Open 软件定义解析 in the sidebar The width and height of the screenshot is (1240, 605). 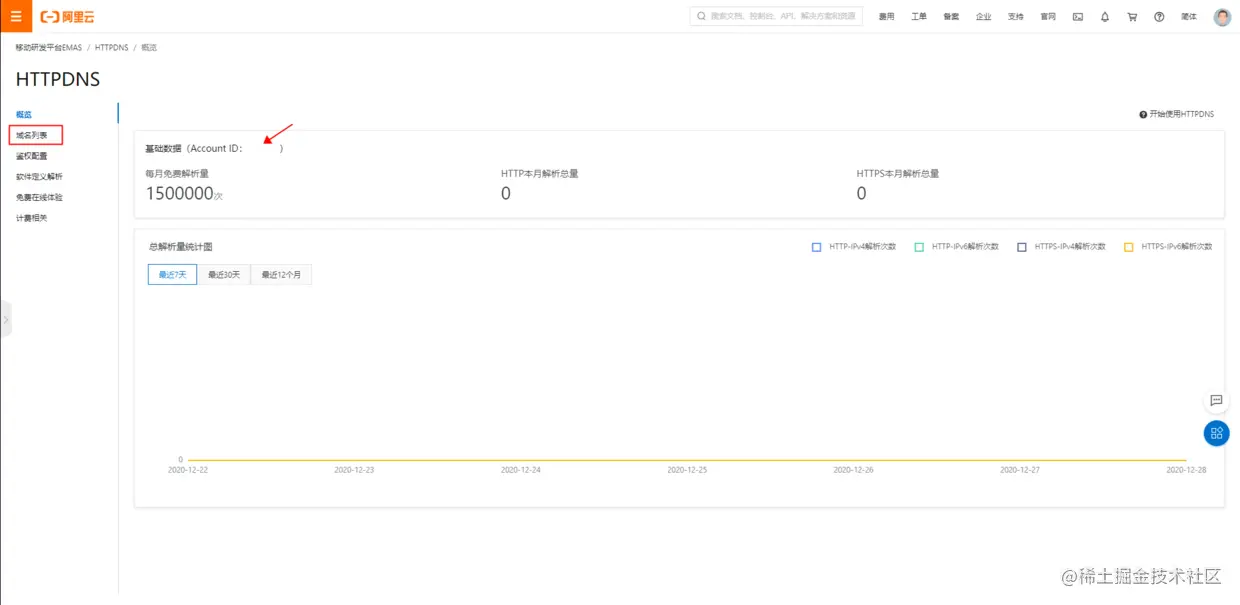pos(39,176)
